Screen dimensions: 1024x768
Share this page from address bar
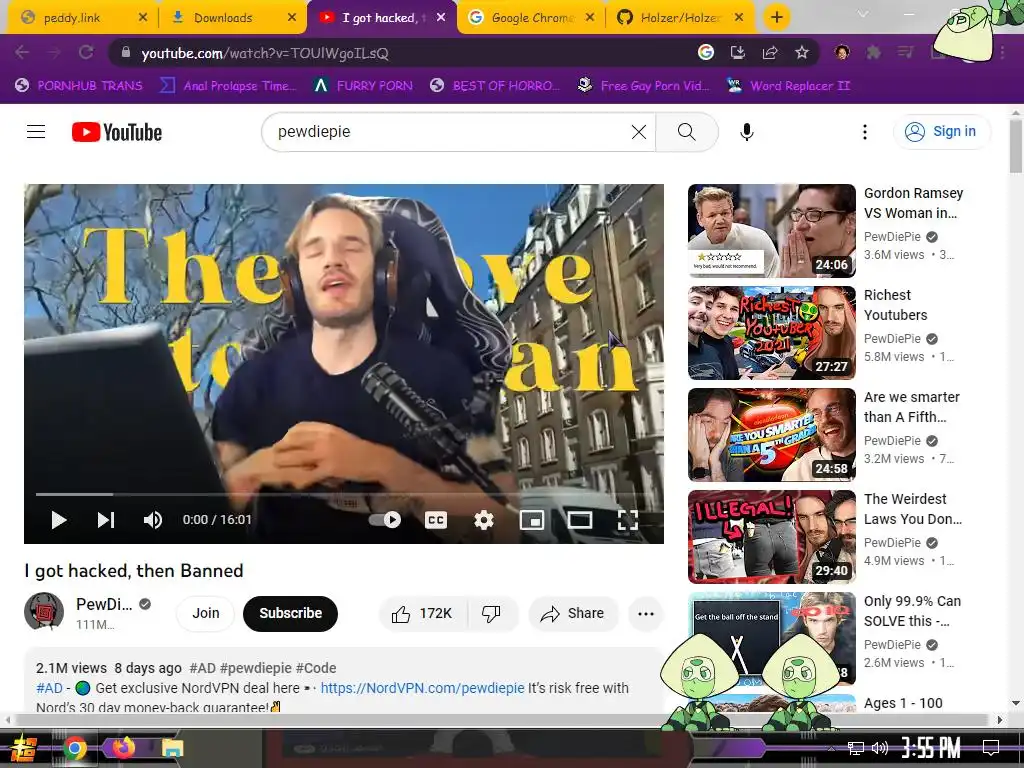(x=769, y=53)
